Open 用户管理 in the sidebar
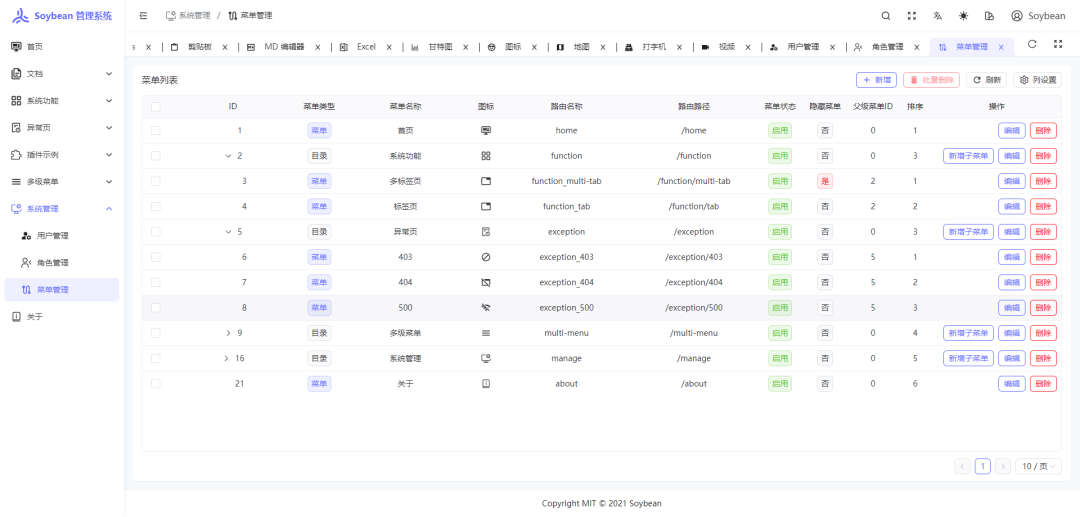 52,236
